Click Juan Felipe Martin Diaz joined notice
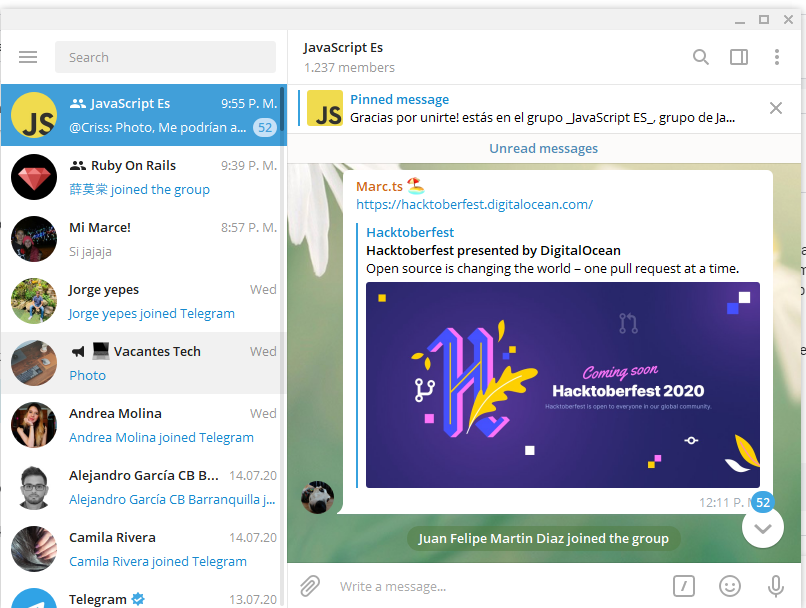 pos(543,538)
